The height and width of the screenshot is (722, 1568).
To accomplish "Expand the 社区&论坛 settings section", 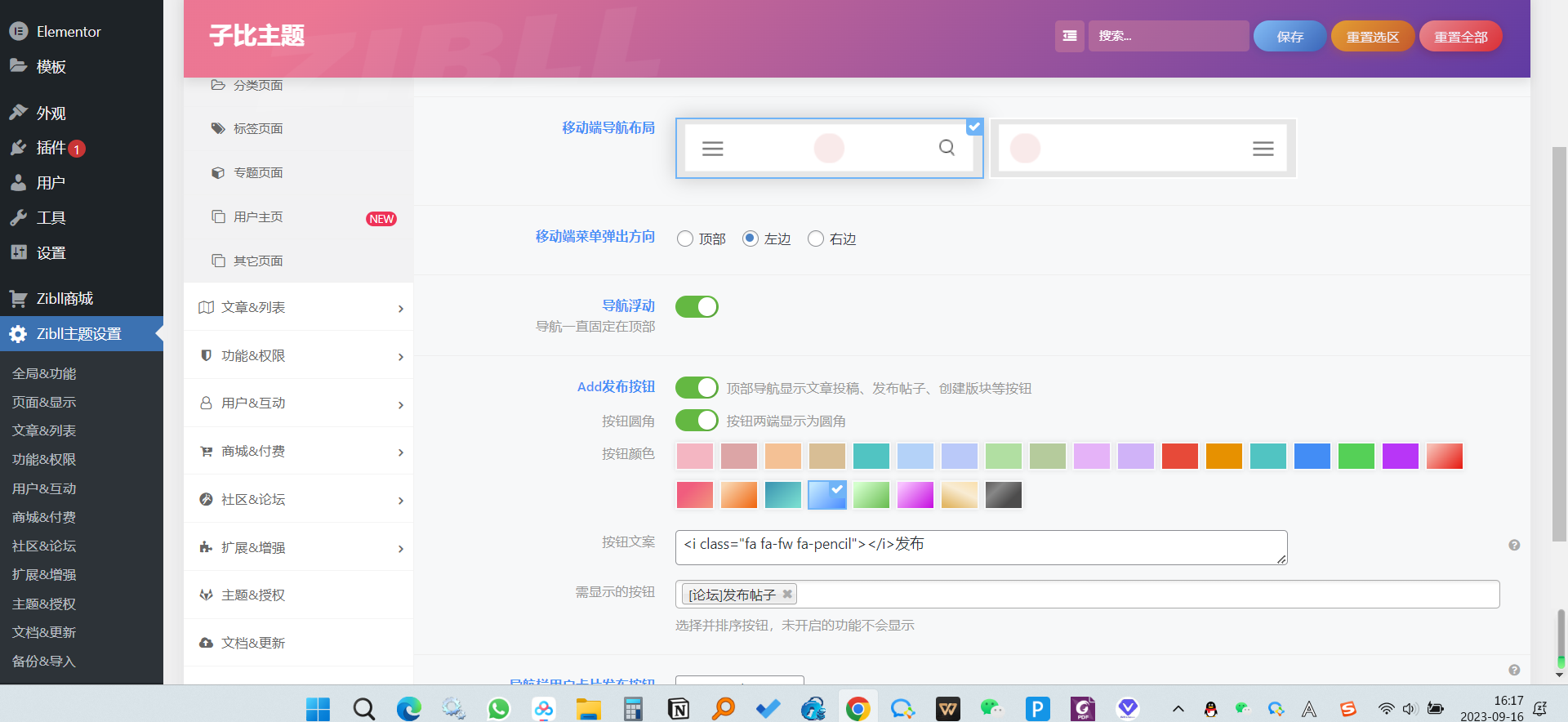I will pyautogui.click(x=299, y=499).
